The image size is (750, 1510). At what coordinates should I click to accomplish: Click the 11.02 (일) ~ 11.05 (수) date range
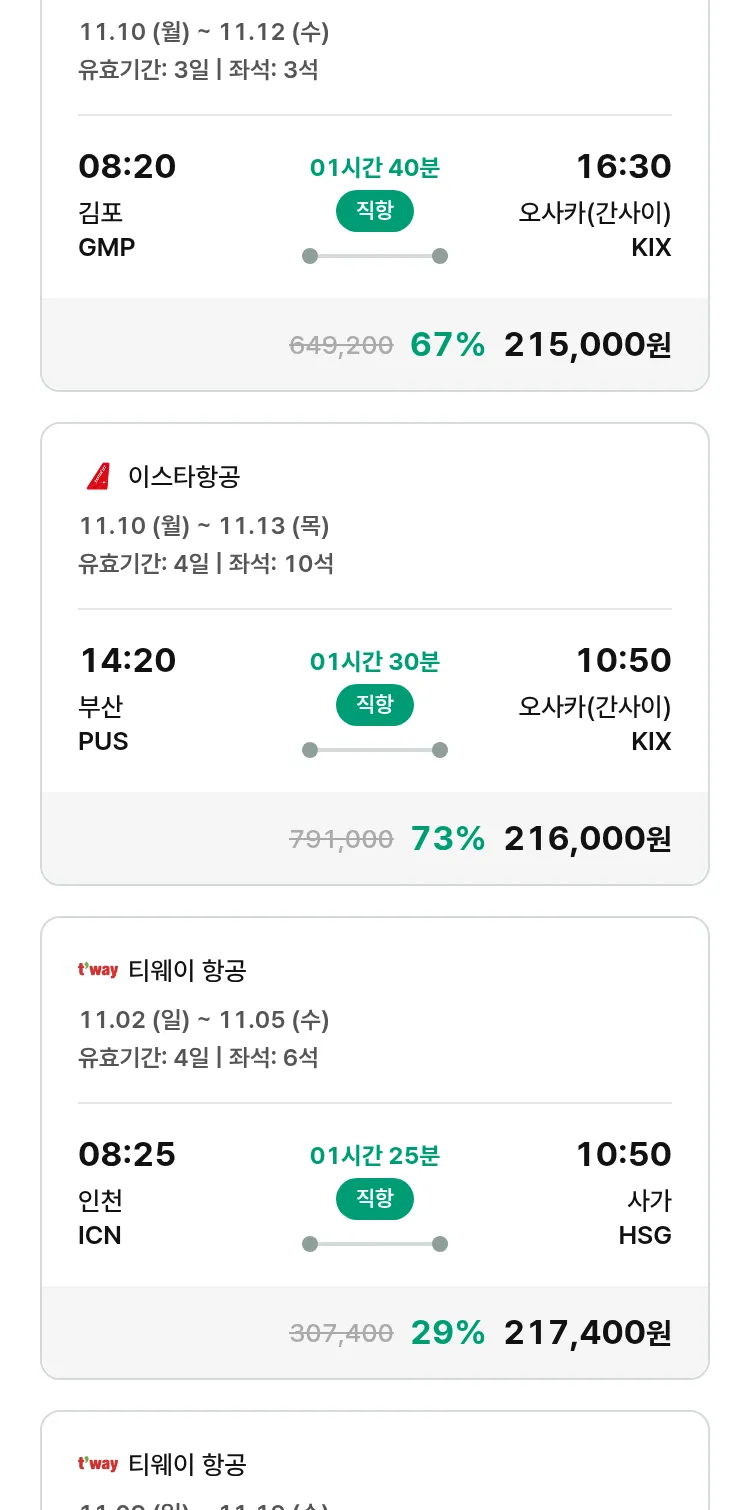(x=204, y=1020)
